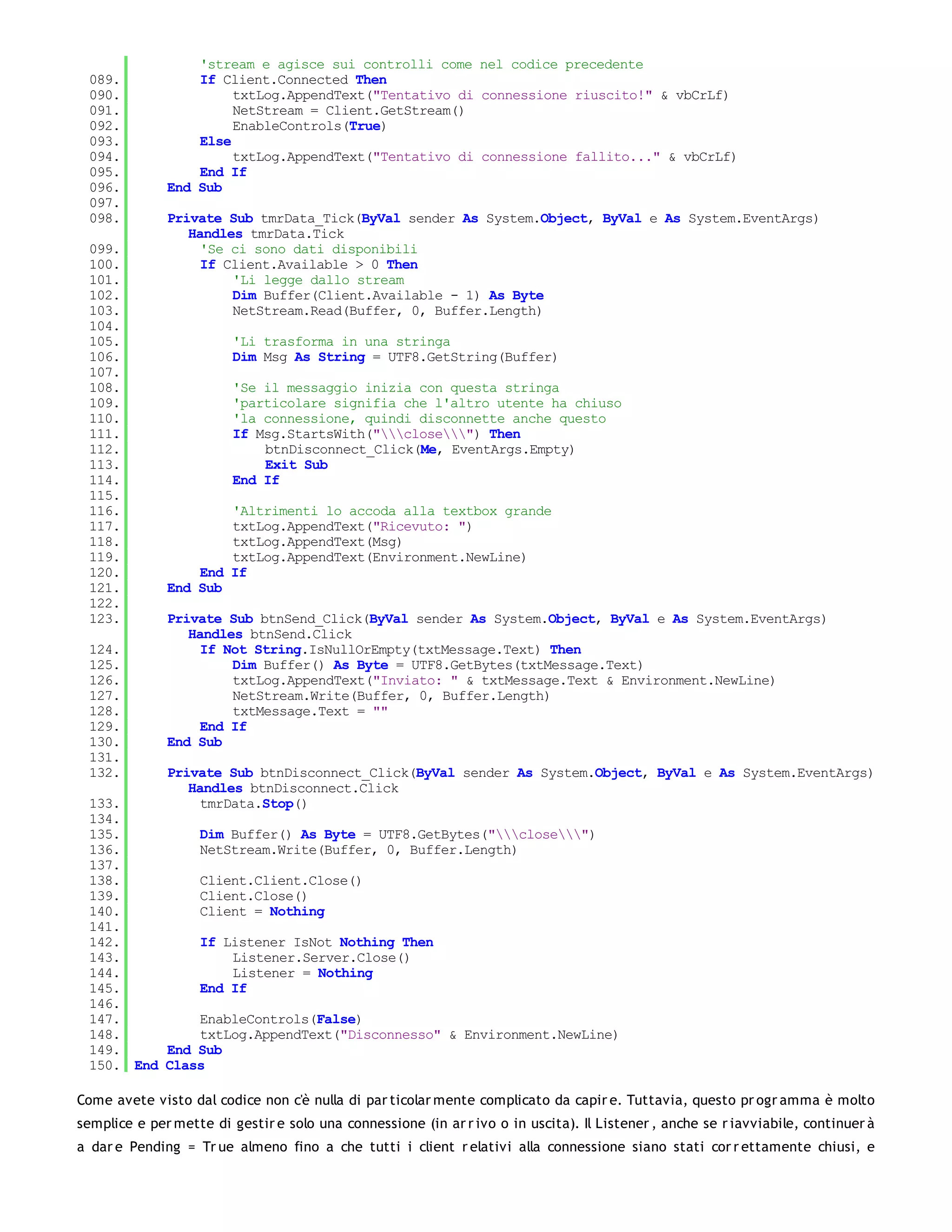Click 'EnableControls(True)' on line 092
The height and width of the screenshot is (1232, 952).
[x=309, y=126]
